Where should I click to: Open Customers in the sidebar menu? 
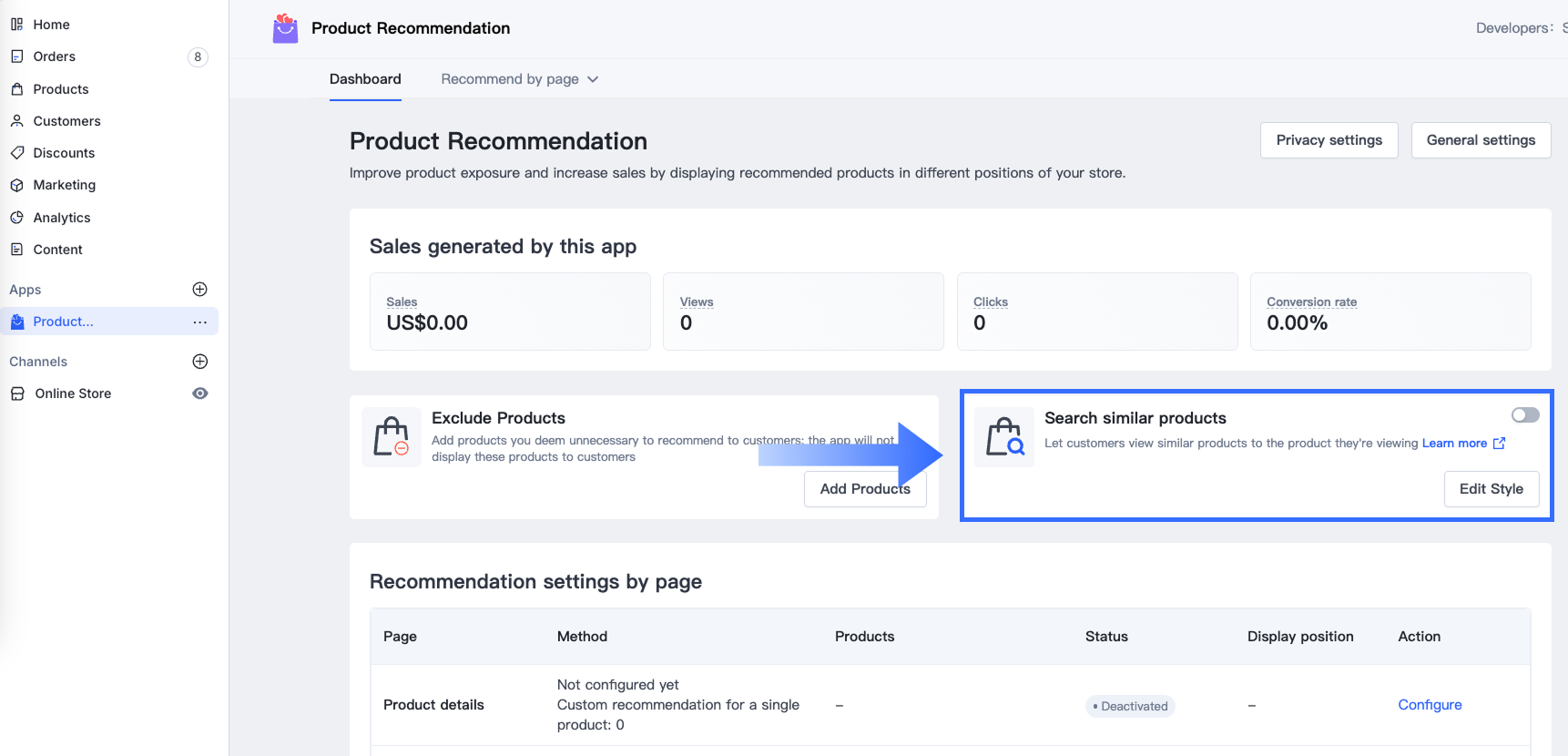pyautogui.click(x=66, y=121)
